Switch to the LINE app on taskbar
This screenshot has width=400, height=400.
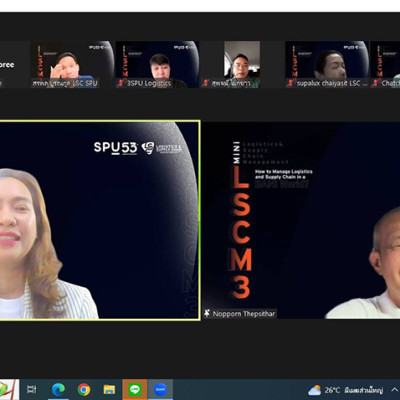click(x=135, y=389)
